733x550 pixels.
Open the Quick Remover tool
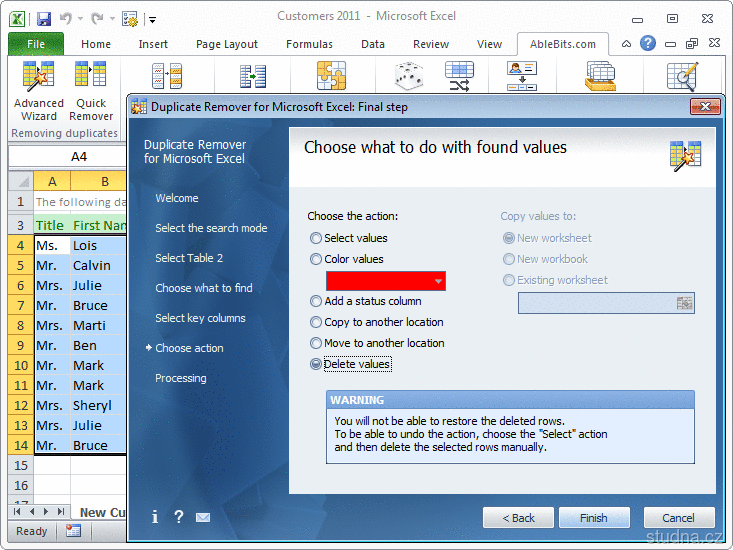pyautogui.click(x=91, y=91)
